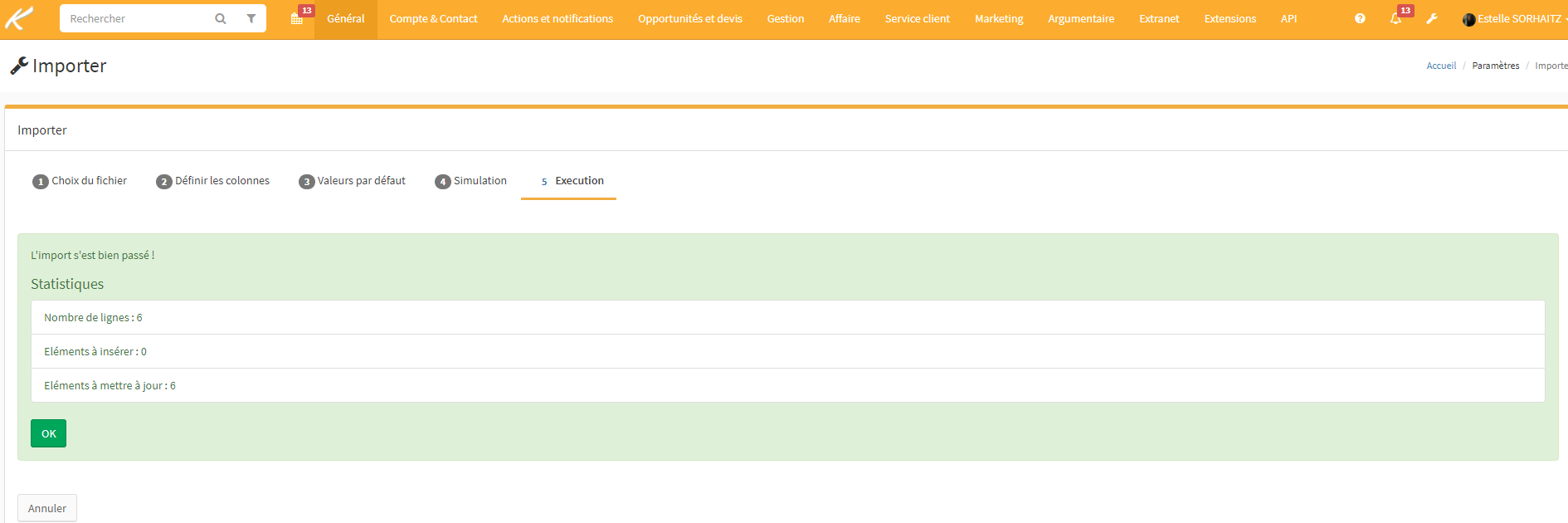Click the magnifier search icon
This screenshot has width=1568, height=523.
point(221,18)
